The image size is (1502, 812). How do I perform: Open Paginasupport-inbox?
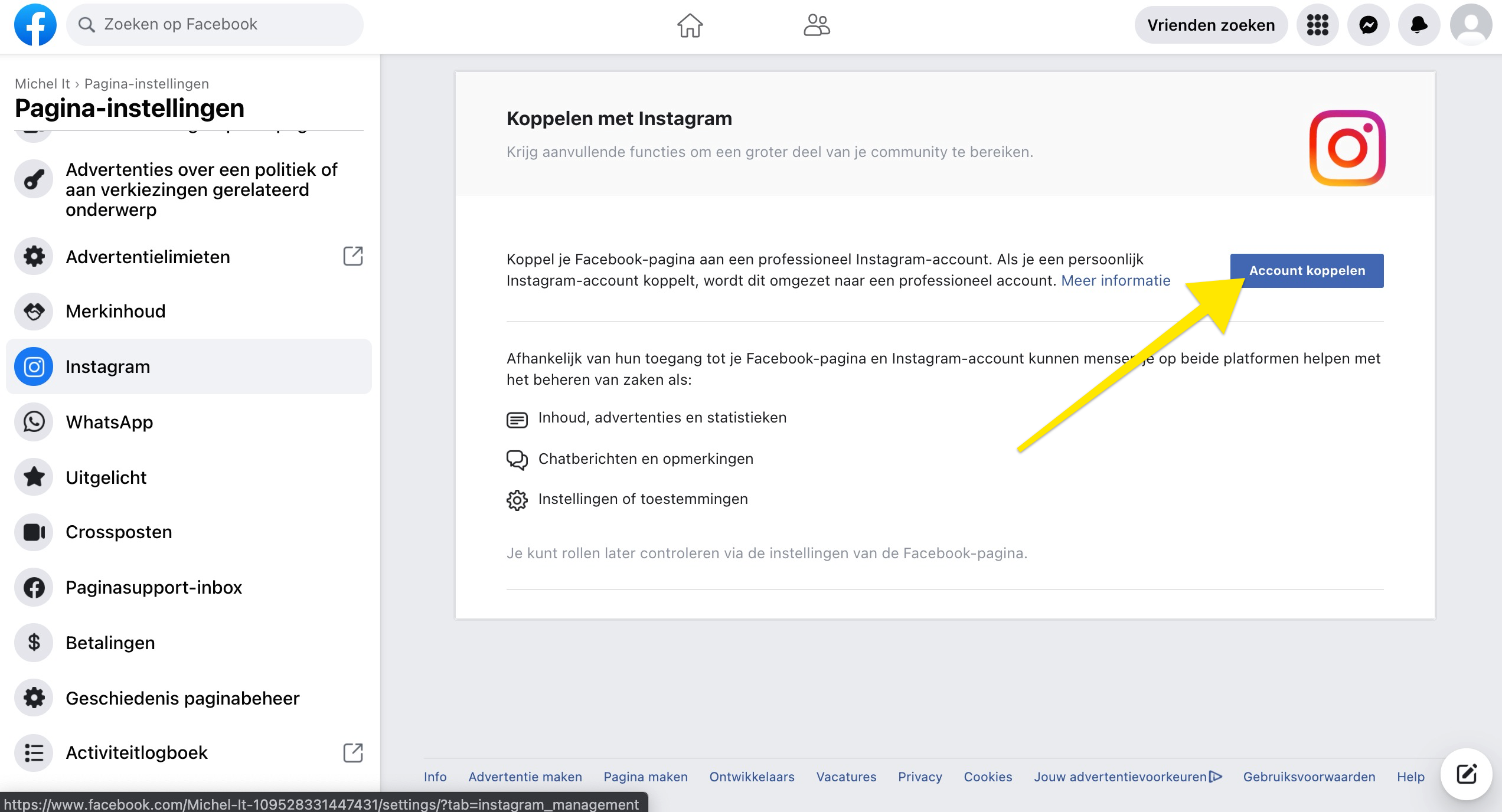click(x=189, y=587)
